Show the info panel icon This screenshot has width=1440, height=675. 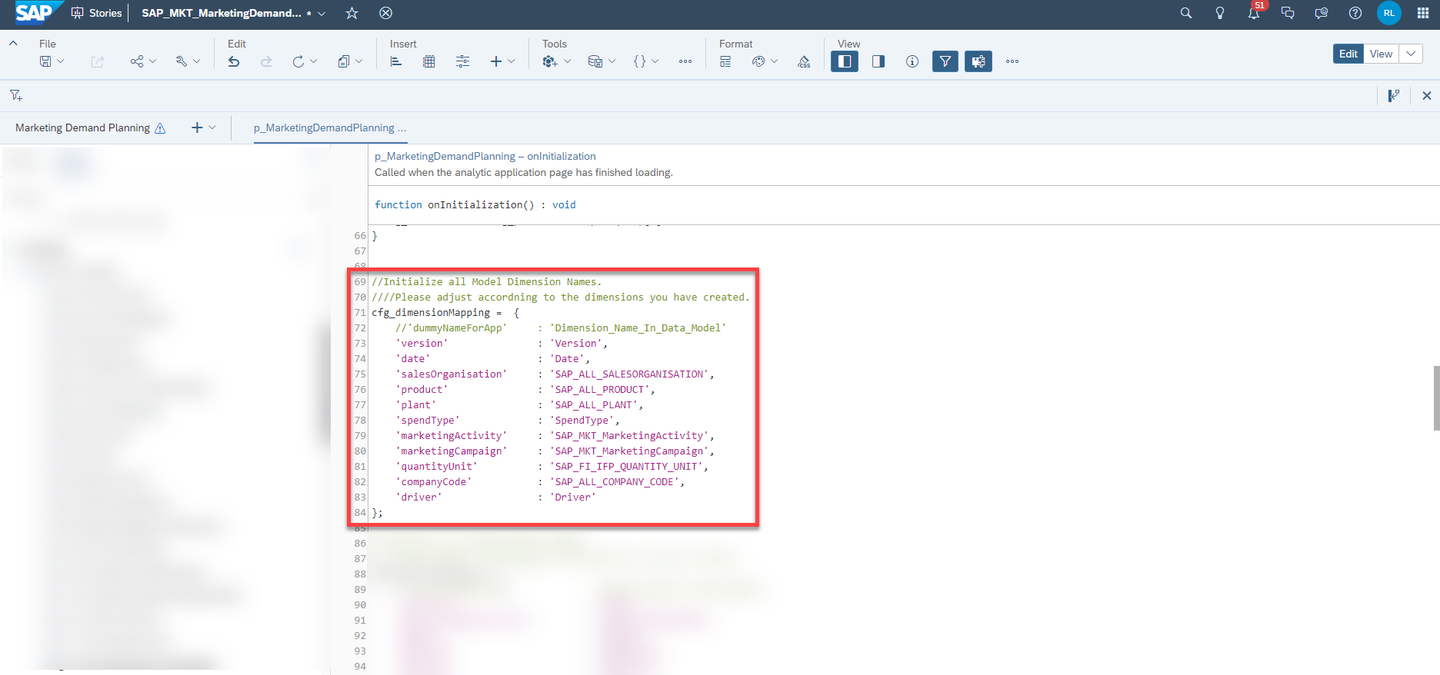[912, 62]
